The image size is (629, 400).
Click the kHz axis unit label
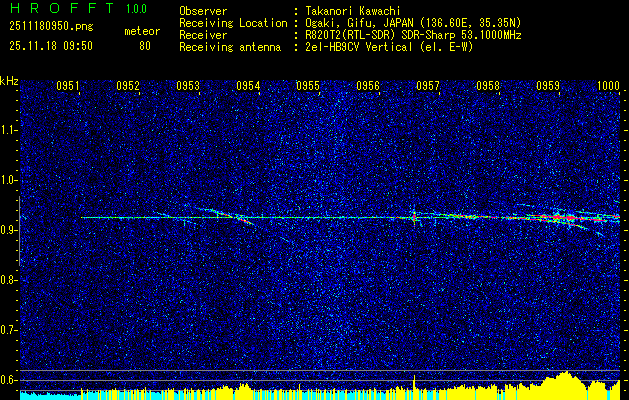point(9,81)
